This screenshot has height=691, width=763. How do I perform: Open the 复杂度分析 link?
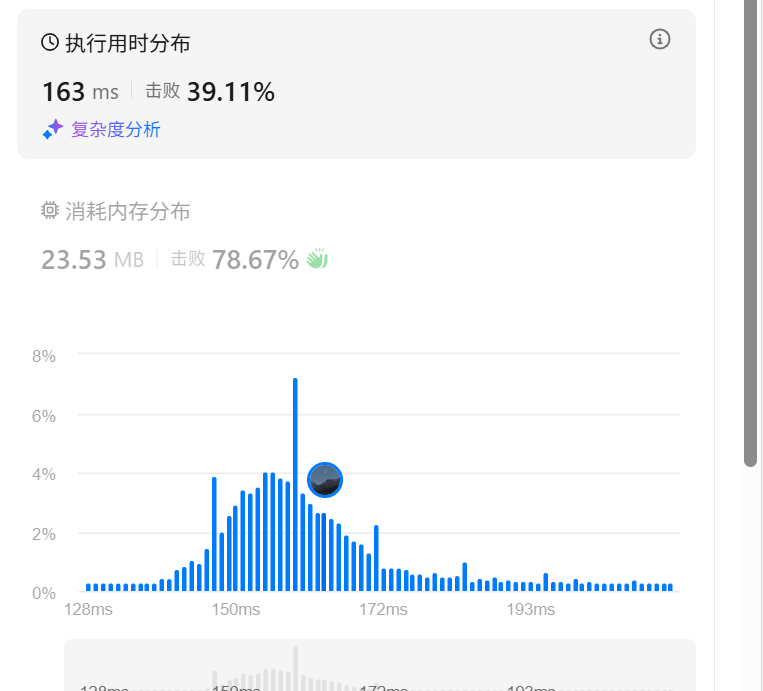coord(116,129)
